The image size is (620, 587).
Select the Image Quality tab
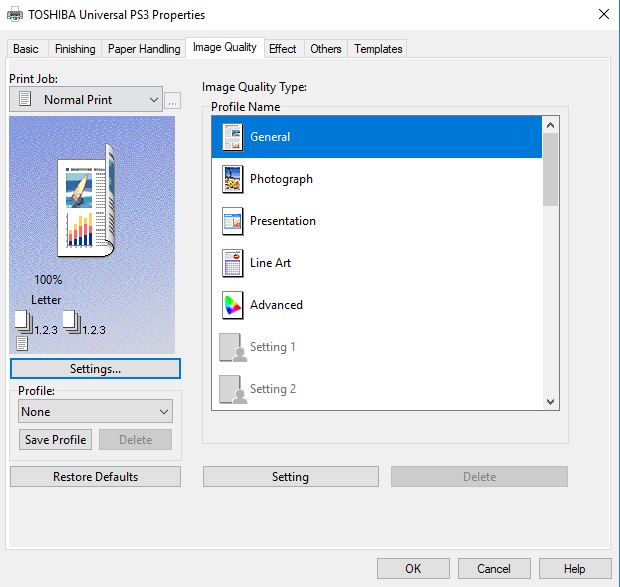click(225, 47)
